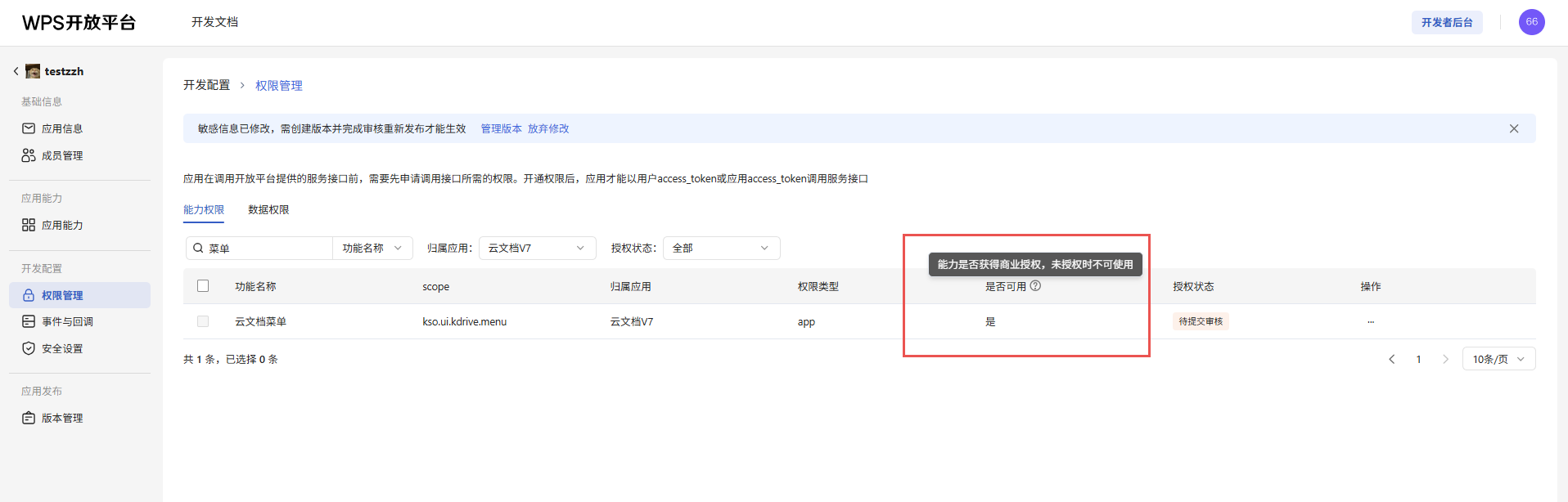The image size is (1568, 502).
Task: Toggle the select-all checkbox in table header
Action: point(203,286)
